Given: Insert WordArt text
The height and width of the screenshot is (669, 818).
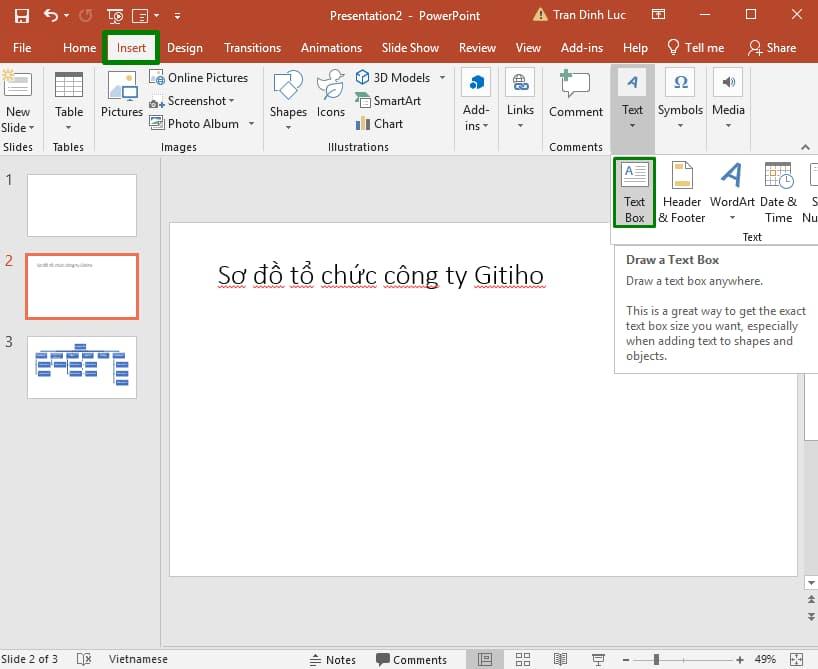Looking at the screenshot, I should click(x=731, y=190).
